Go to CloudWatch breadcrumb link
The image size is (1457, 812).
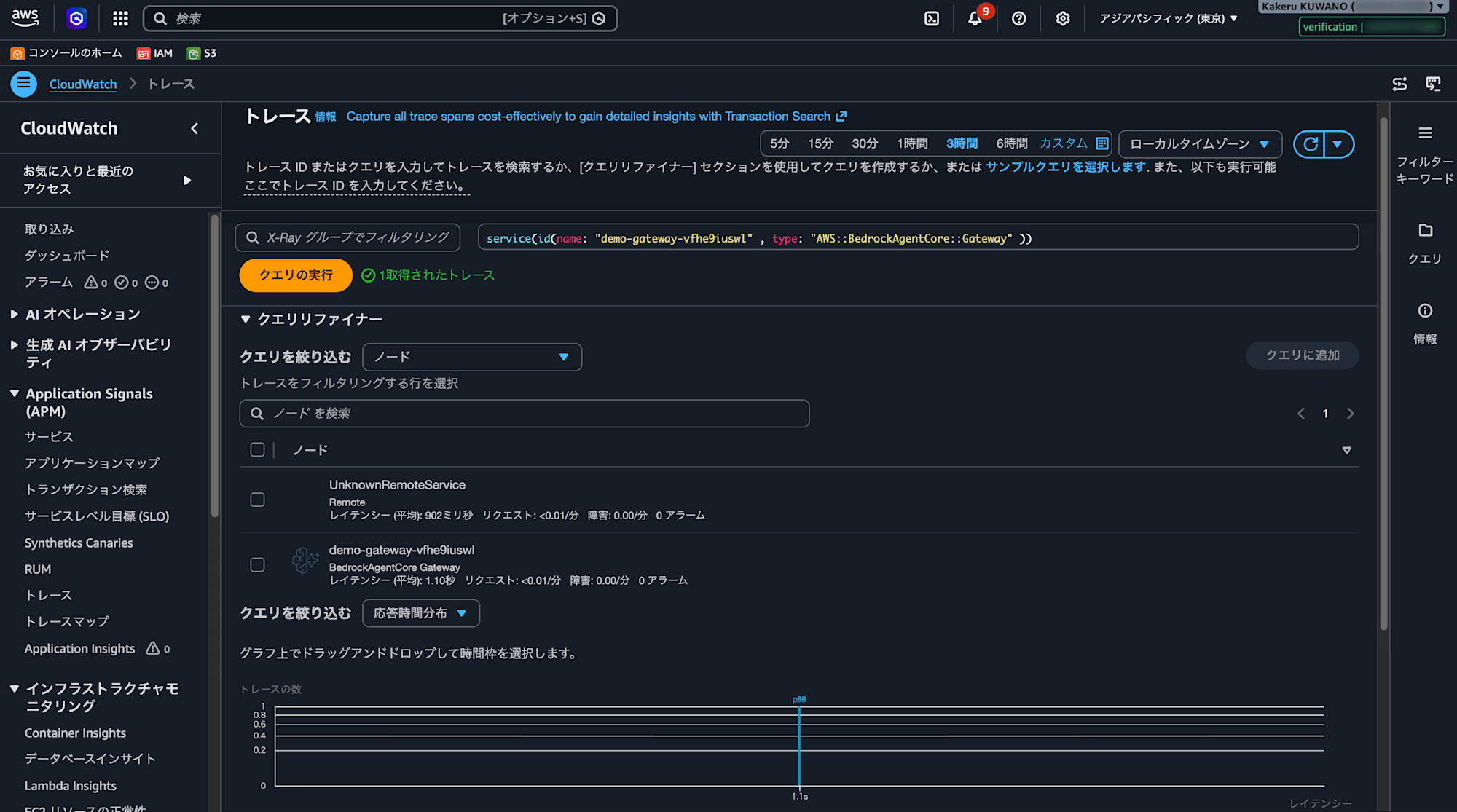83,84
